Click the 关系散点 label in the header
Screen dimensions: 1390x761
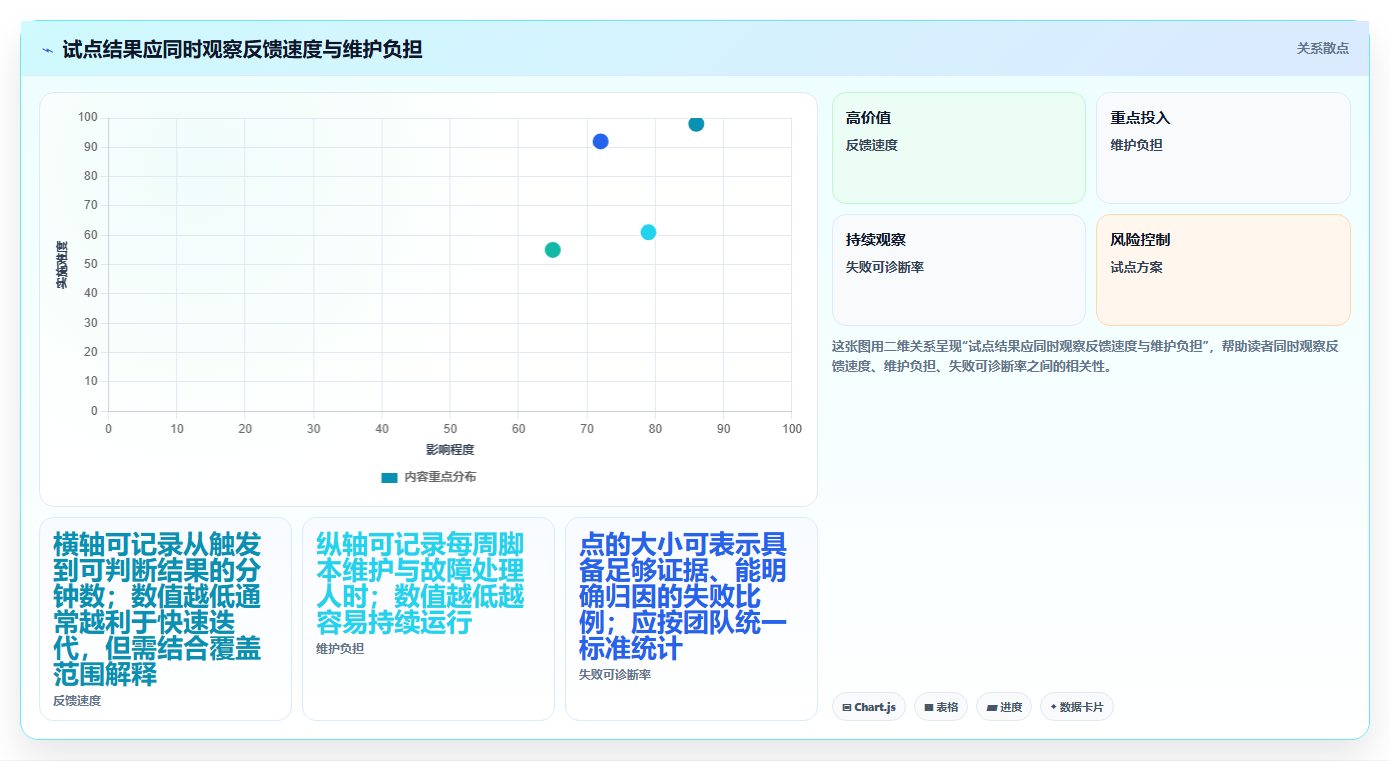click(x=1322, y=48)
